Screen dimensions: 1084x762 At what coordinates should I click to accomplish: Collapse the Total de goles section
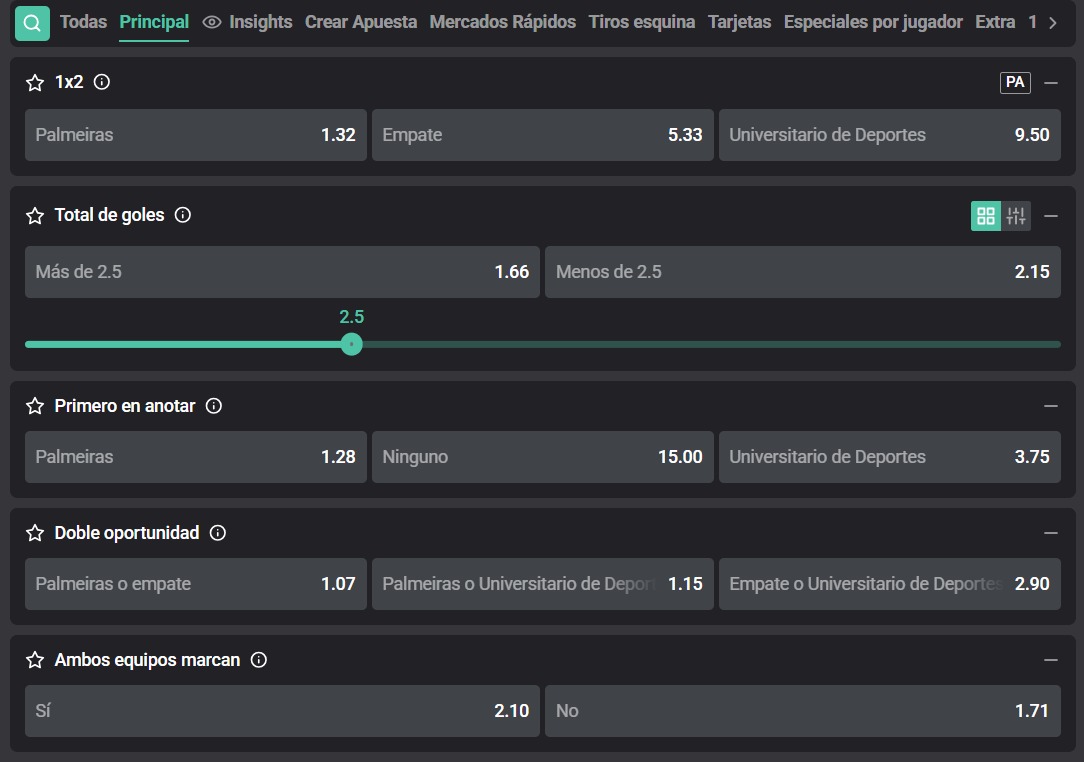(1051, 216)
